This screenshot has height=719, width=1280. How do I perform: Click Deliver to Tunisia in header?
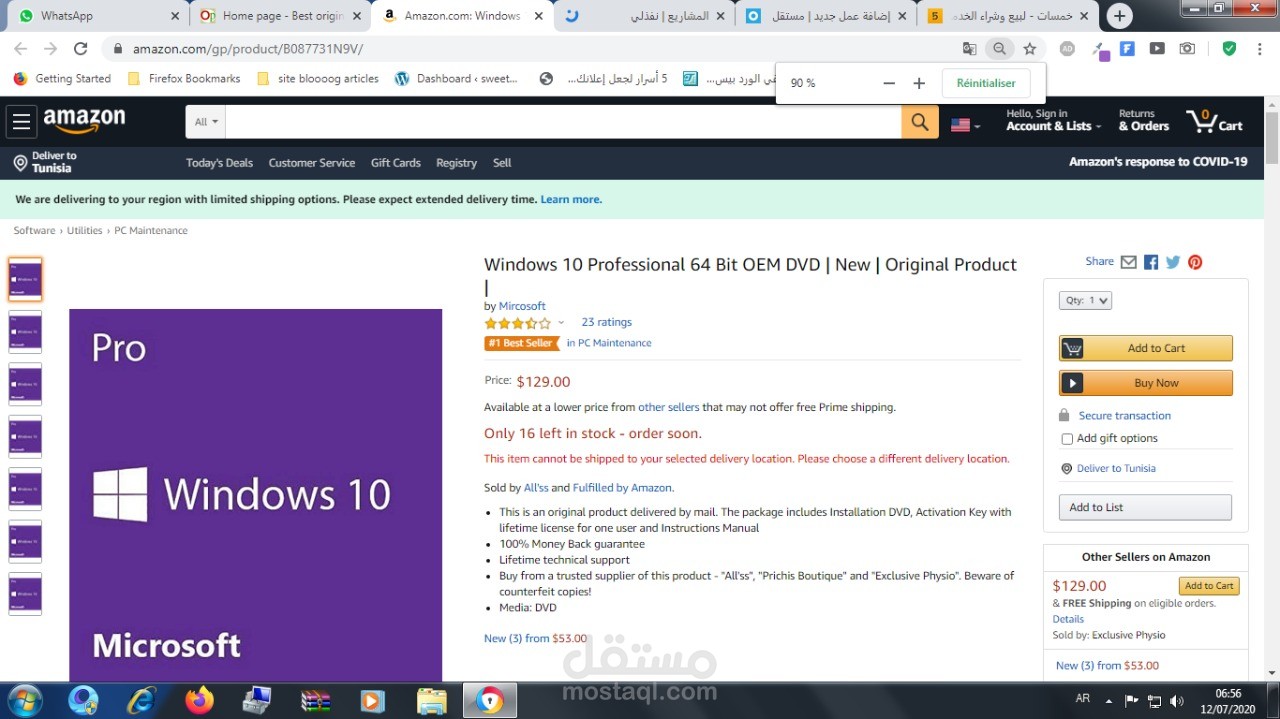(x=45, y=162)
